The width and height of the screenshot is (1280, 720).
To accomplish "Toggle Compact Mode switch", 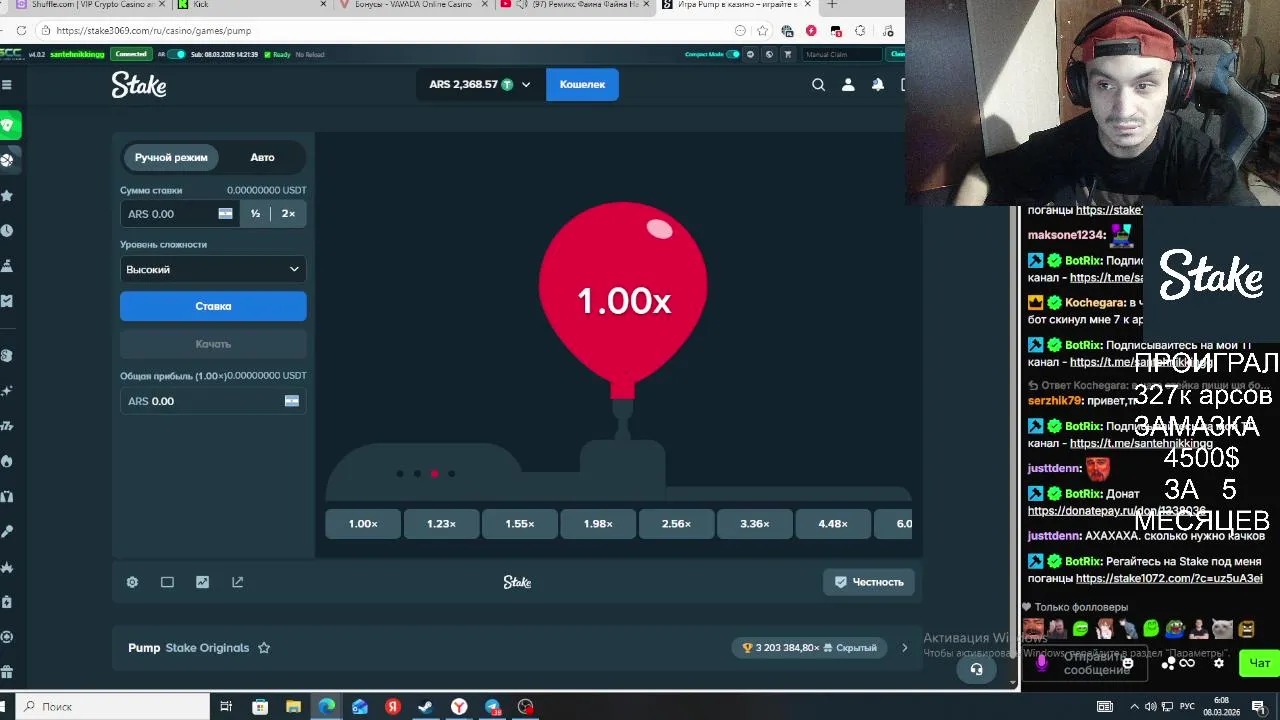I will pyautogui.click(x=733, y=54).
